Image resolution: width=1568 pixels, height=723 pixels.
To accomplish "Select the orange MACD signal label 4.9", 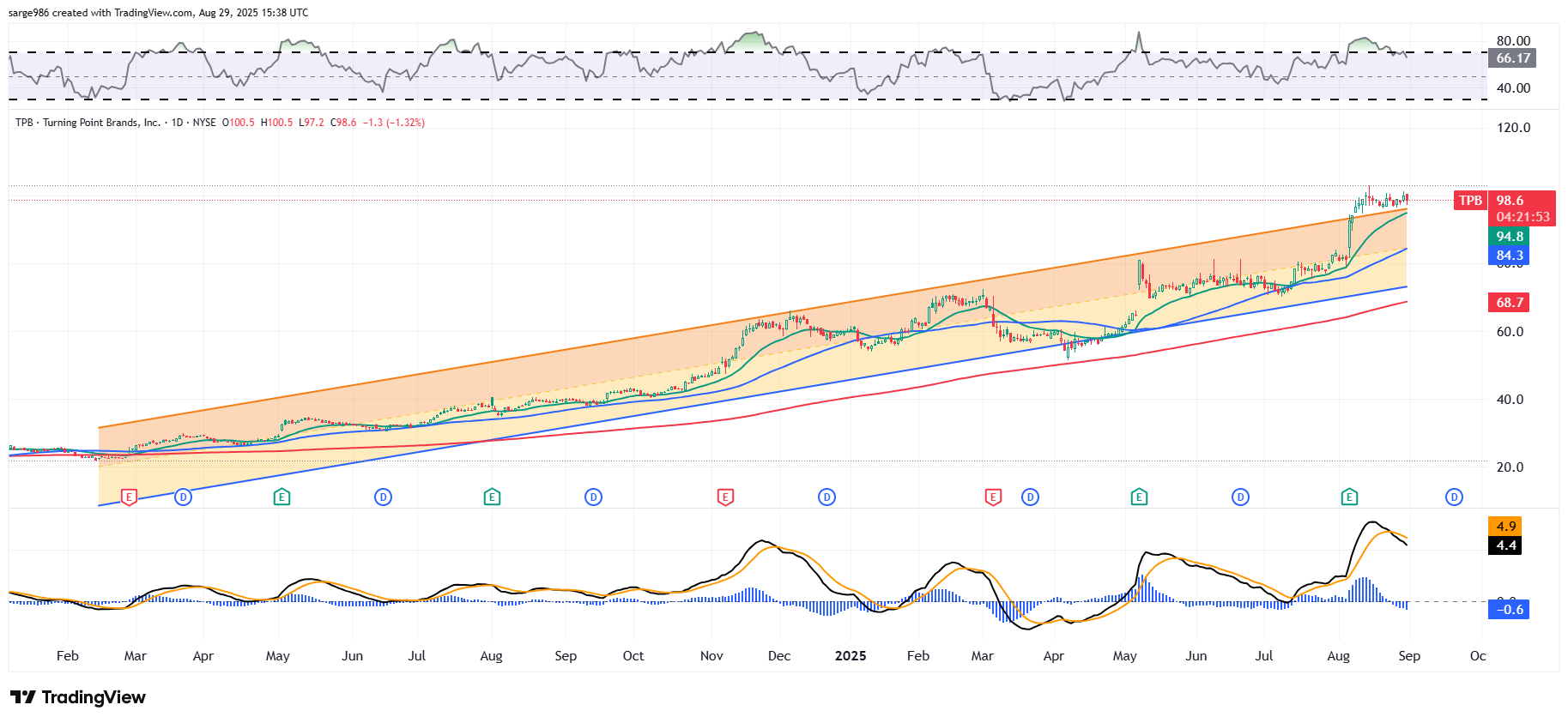I will pyautogui.click(x=1505, y=527).
